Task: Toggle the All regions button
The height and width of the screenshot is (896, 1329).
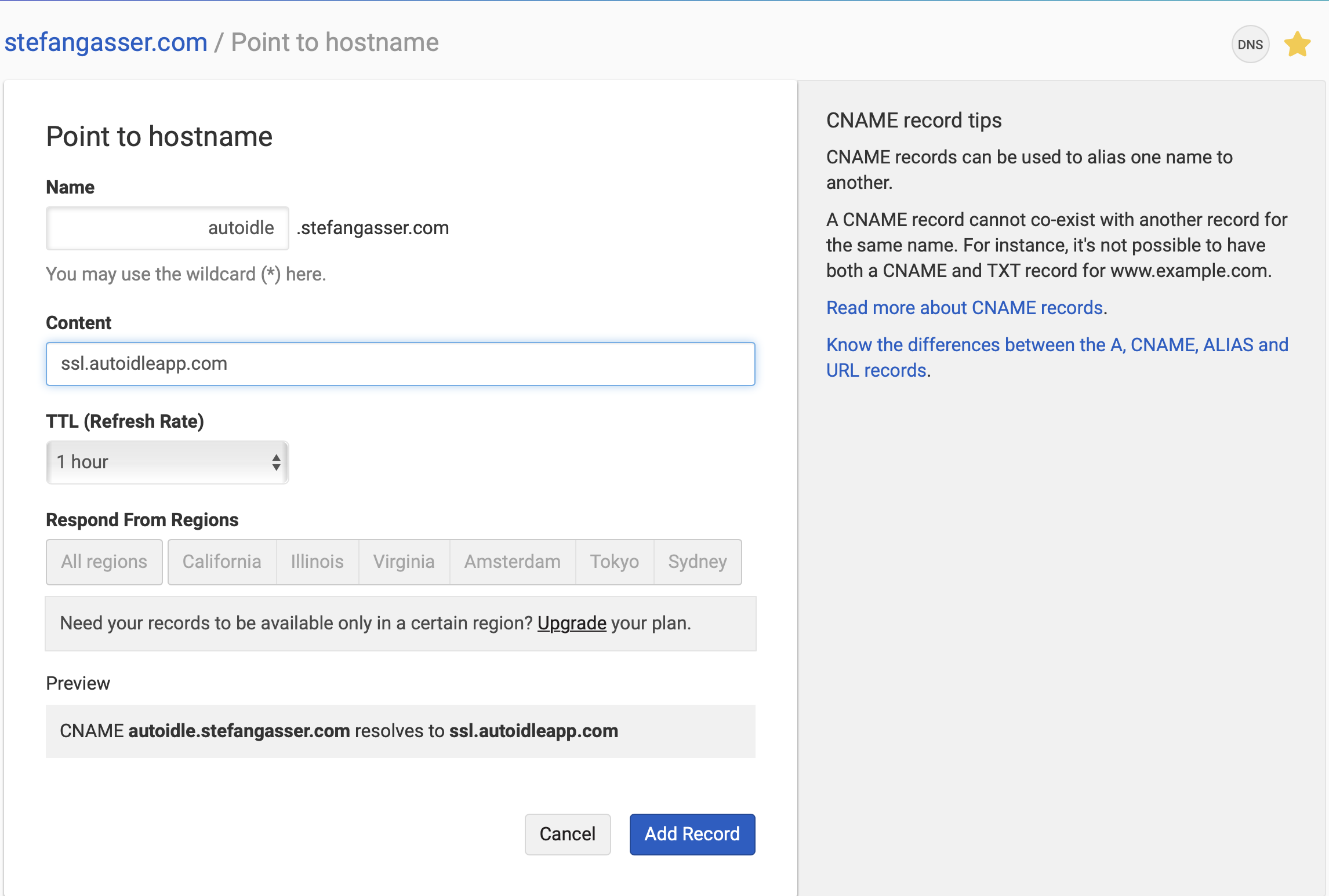Action: click(x=104, y=562)
